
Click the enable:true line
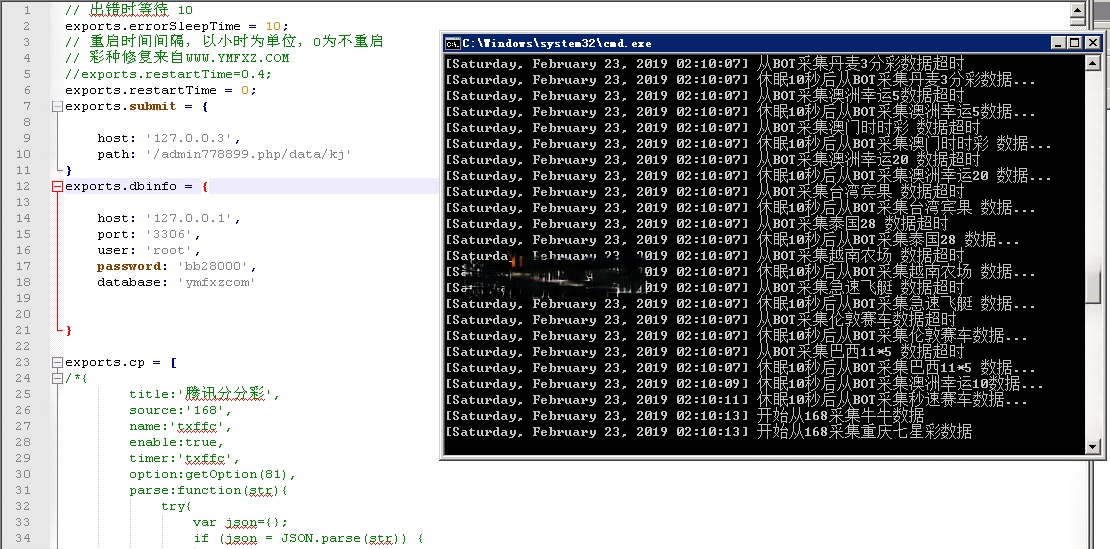tap(176, 442)
